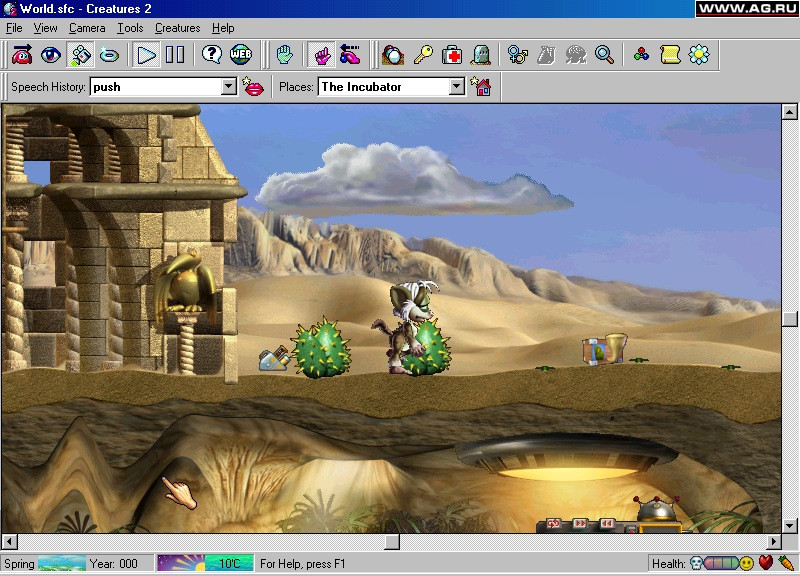Click the blue and yellow flower icon
800x576 pixels.
pyautogui.click(x=699, y=55)
